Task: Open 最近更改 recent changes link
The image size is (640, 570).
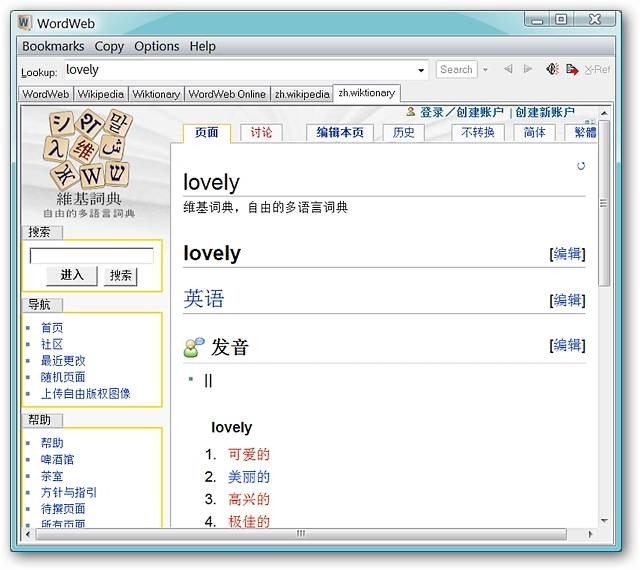Action: (x=63, y=361)
